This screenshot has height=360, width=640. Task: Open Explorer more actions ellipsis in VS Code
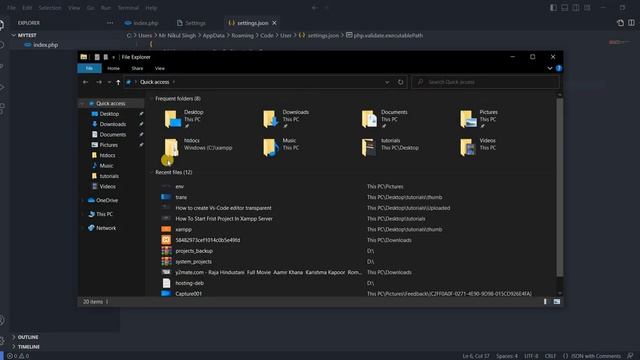coord(110,23)
